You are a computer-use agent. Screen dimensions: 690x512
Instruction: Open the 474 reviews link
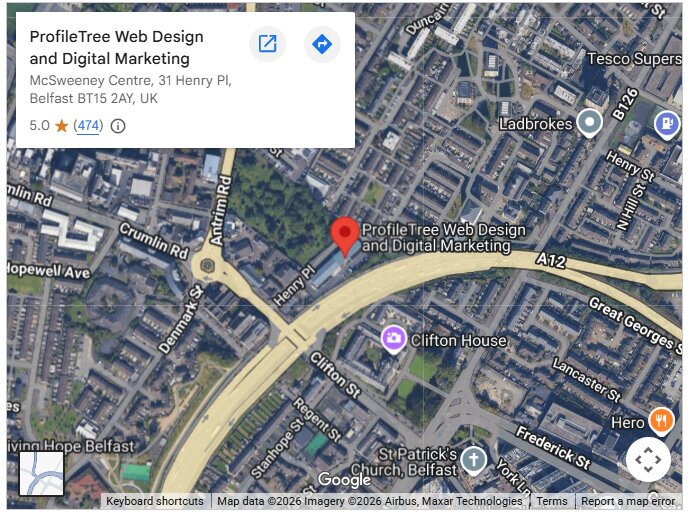tap(88, 126)
